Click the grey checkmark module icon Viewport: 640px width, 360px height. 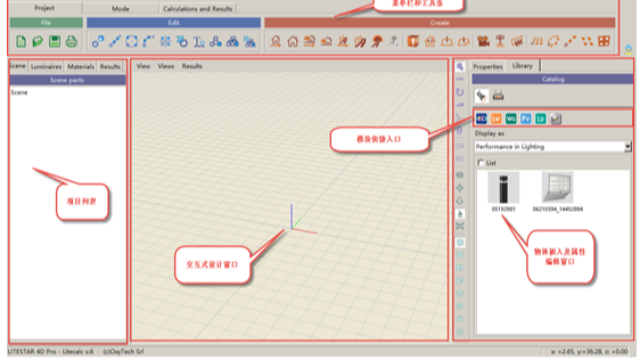(556, 119)
